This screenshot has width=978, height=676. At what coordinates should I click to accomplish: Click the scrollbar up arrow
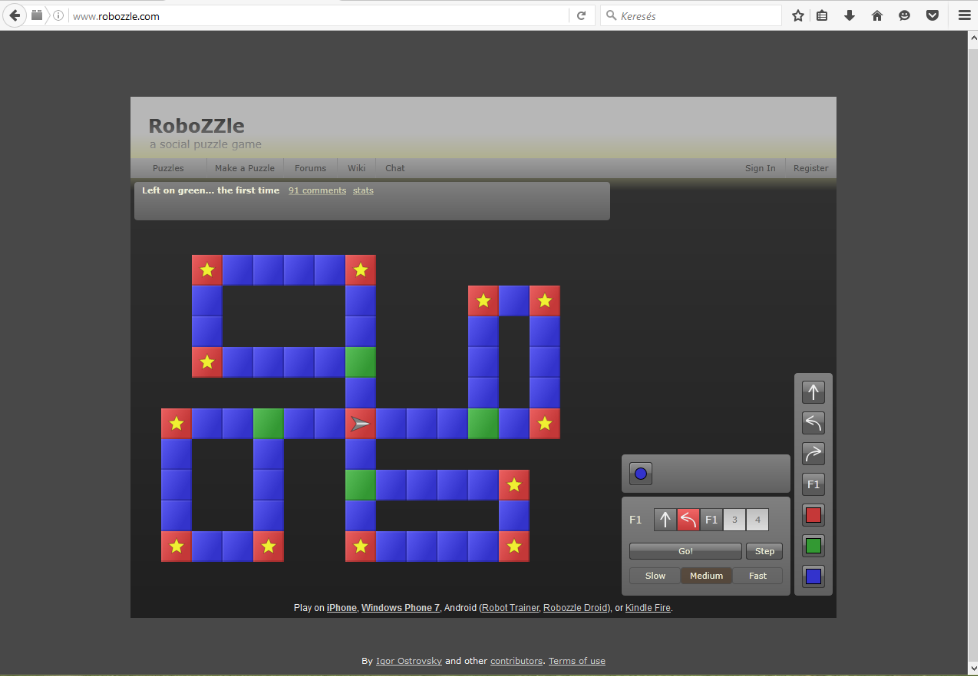tap(972, 38)
